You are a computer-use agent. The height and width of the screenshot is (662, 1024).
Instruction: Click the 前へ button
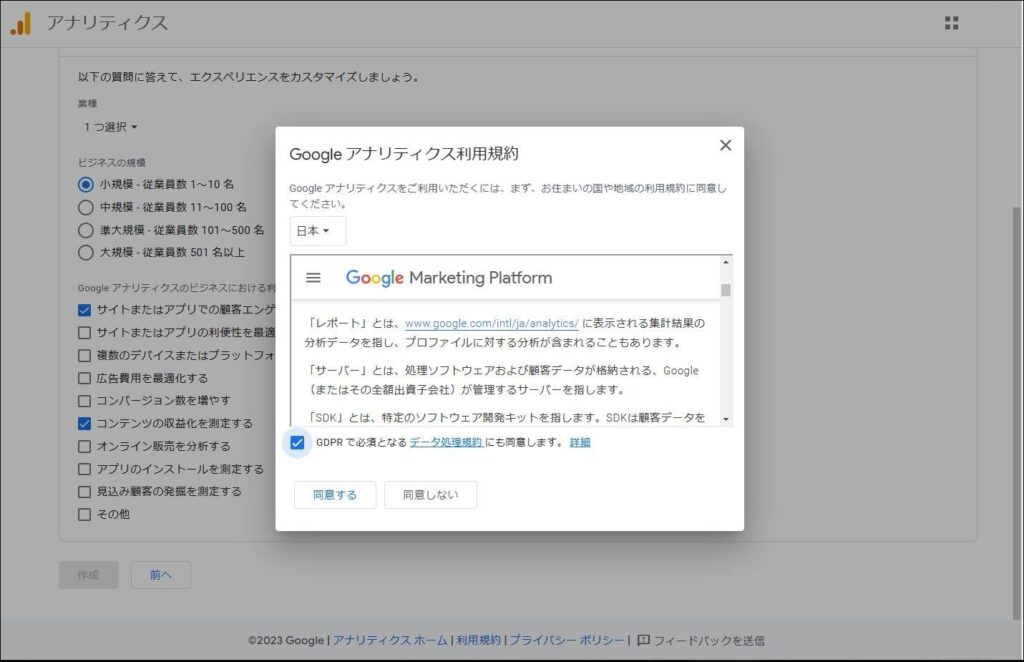tap(161, 575)
